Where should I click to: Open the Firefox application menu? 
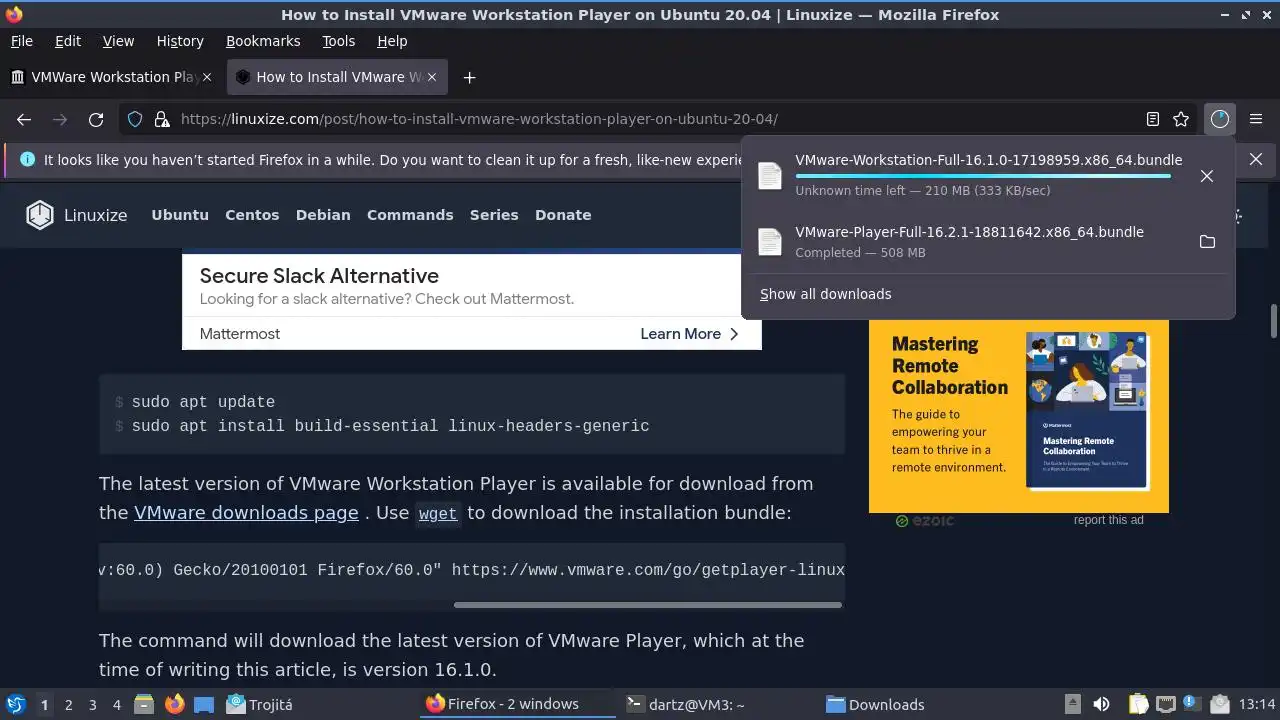pos(1254,119)
